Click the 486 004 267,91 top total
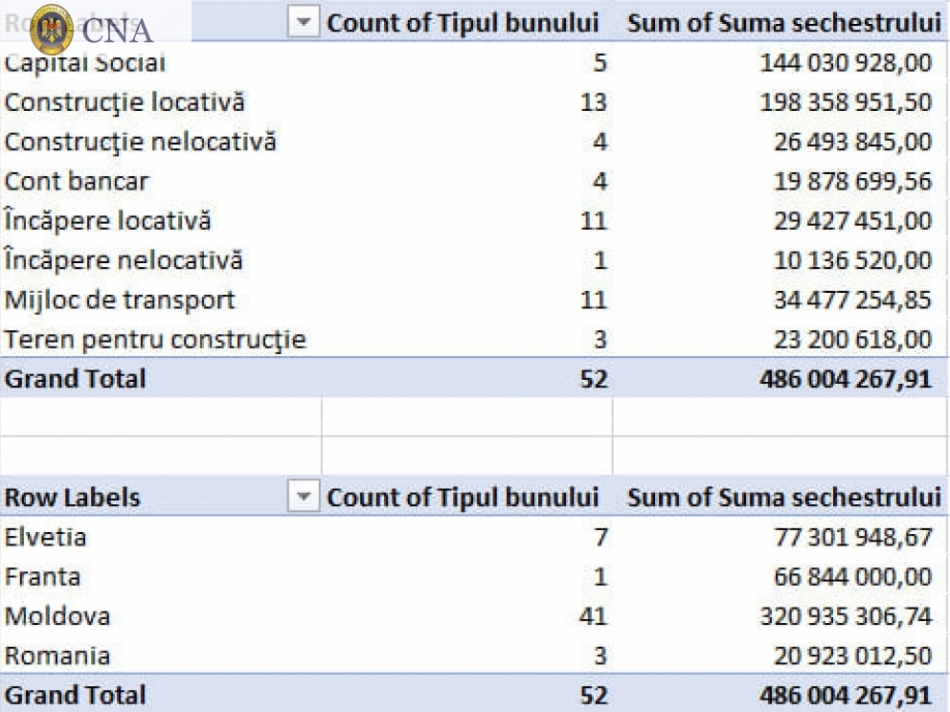The height and width of the screenshot is (712, 950). coord(845,379)
